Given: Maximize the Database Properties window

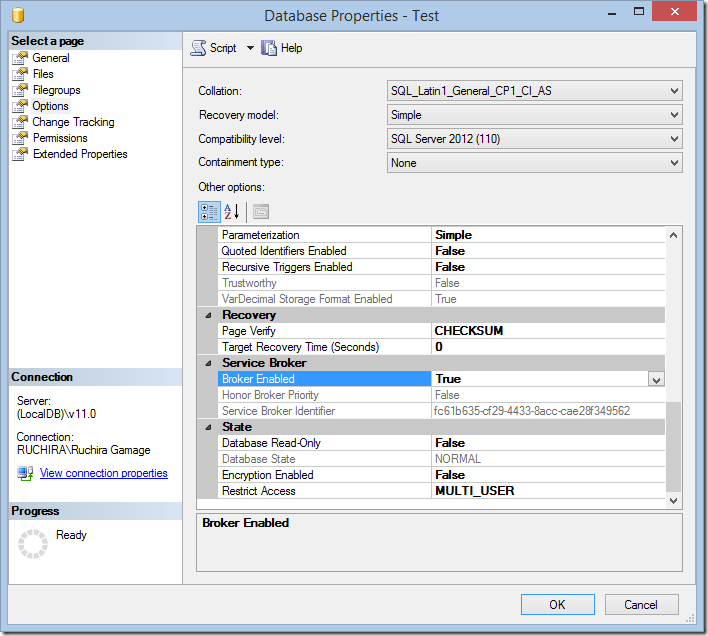Looking at the screenshot, I should (x=638, y=12).
